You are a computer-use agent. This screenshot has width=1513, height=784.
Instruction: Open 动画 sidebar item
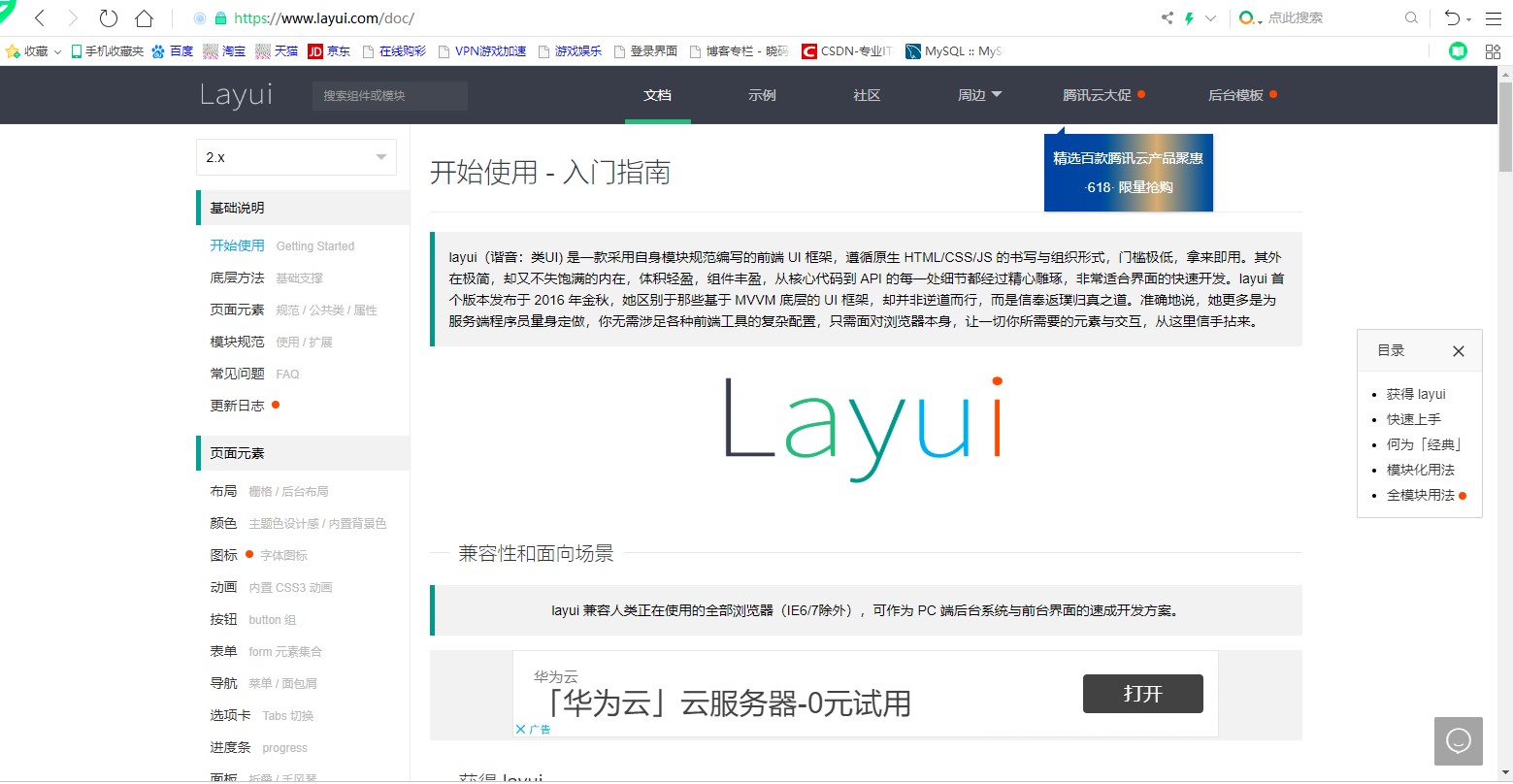click(x=271, y=587)
